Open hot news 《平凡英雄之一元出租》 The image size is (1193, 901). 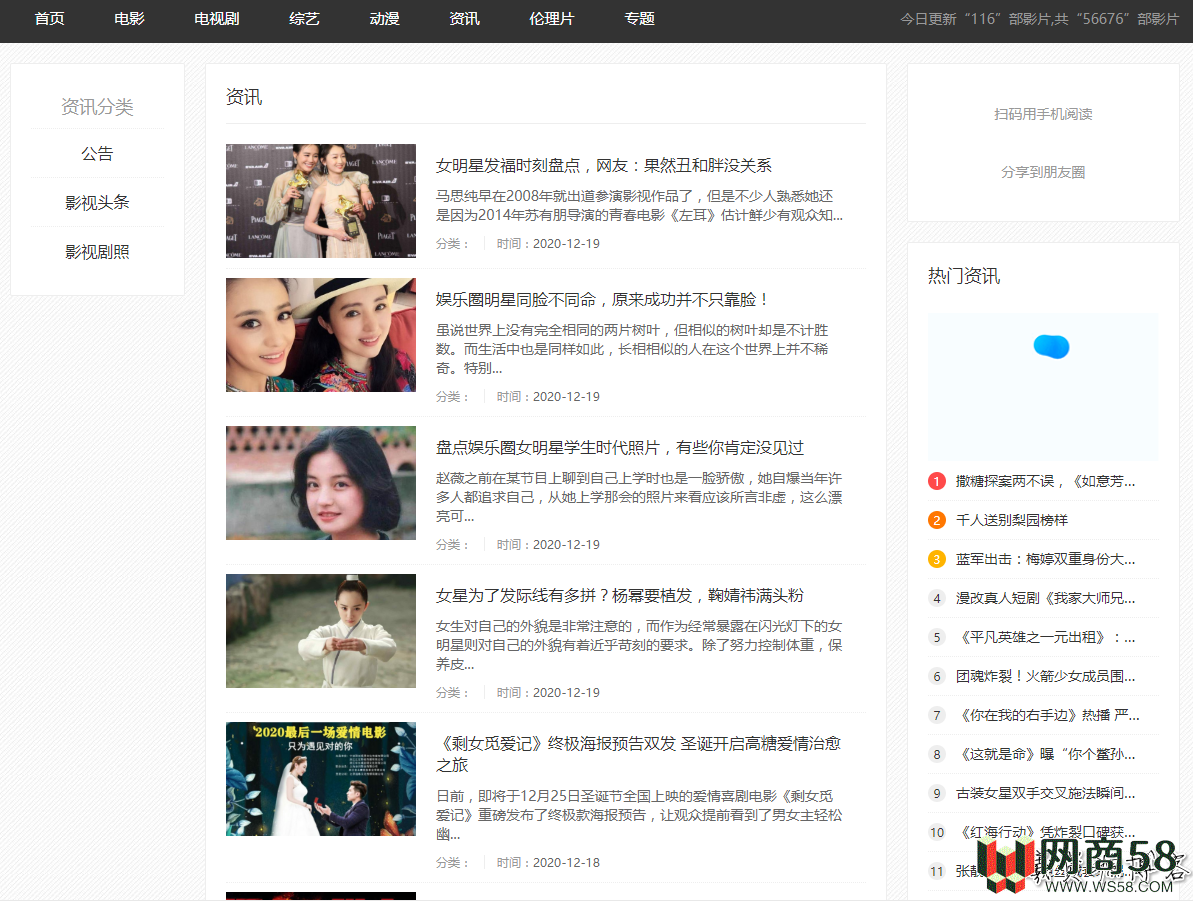click(x=1045, y=637)
